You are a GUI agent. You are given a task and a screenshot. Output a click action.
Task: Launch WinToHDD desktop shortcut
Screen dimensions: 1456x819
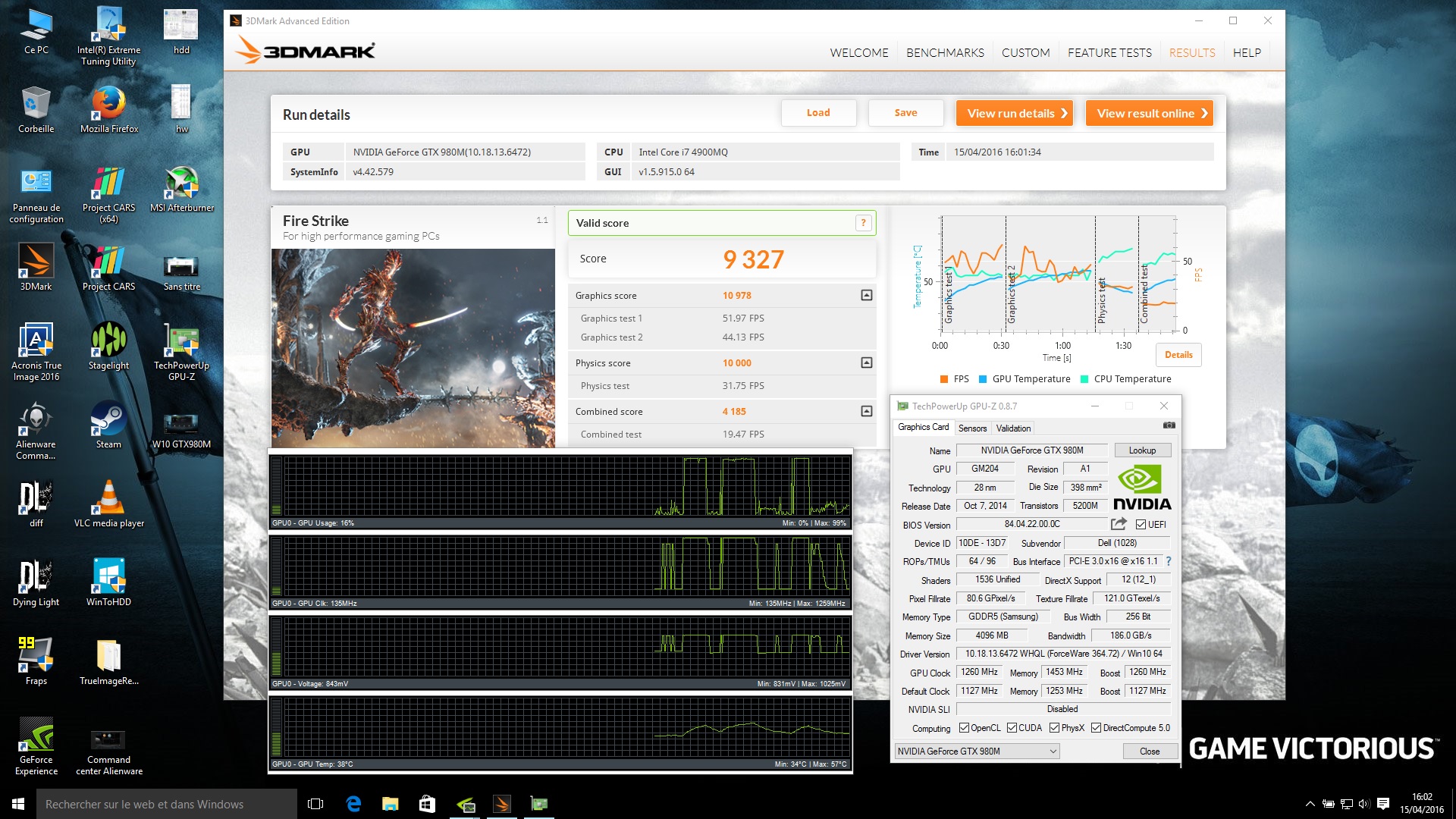coord(108,583)
